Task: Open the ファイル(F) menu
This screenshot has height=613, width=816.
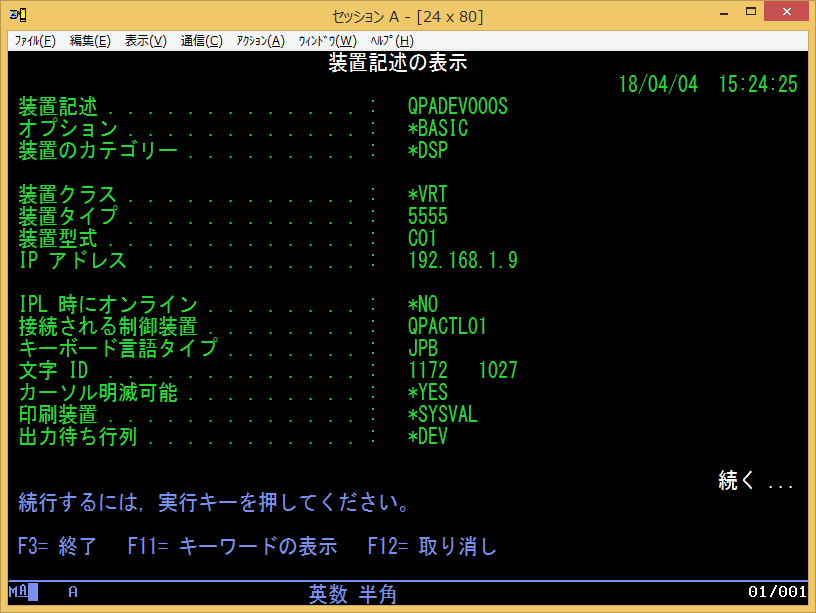Action: click(35, 41)
